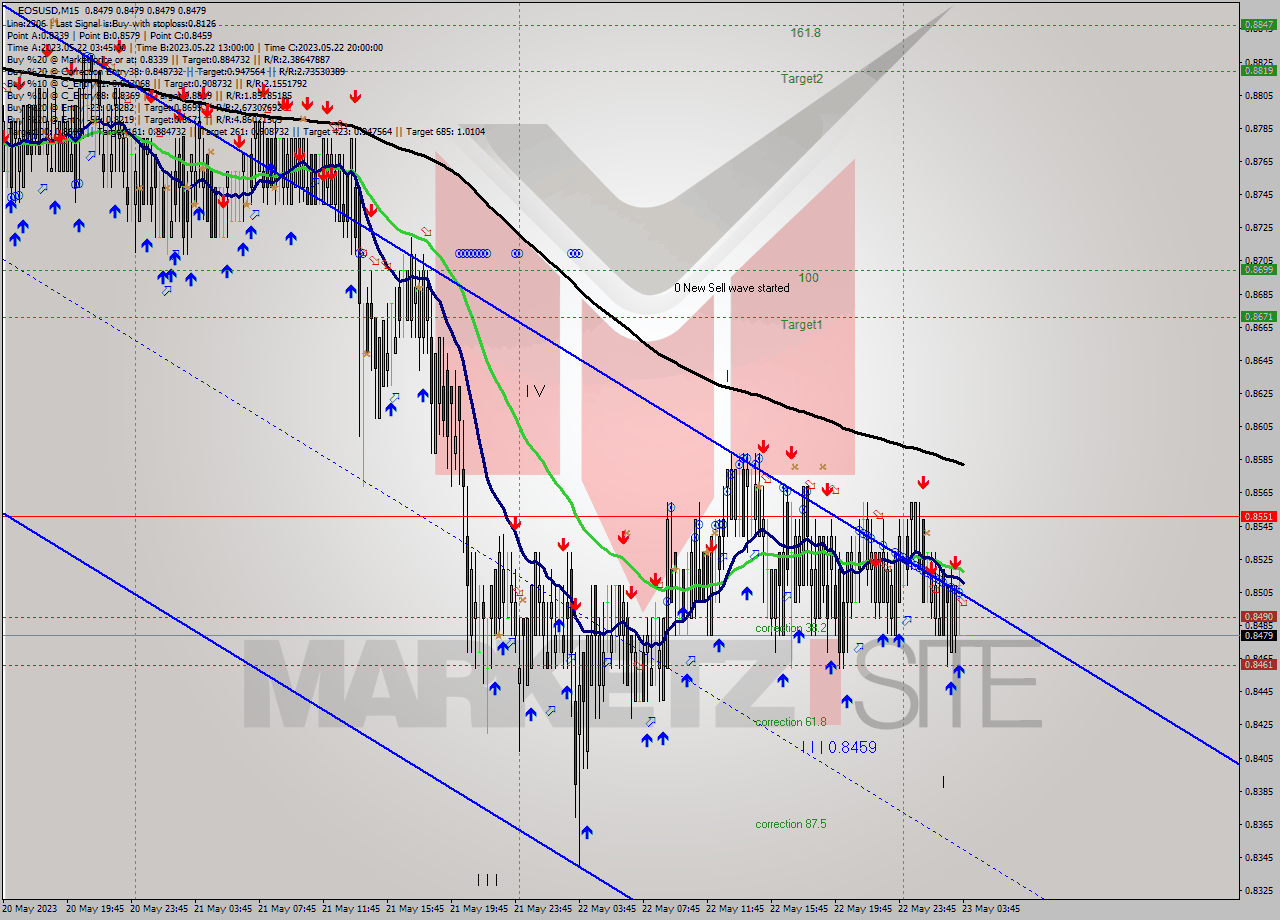Select the 'Target2' label
The width and height of the screenshot is (1280, 920).
(802, 78)
